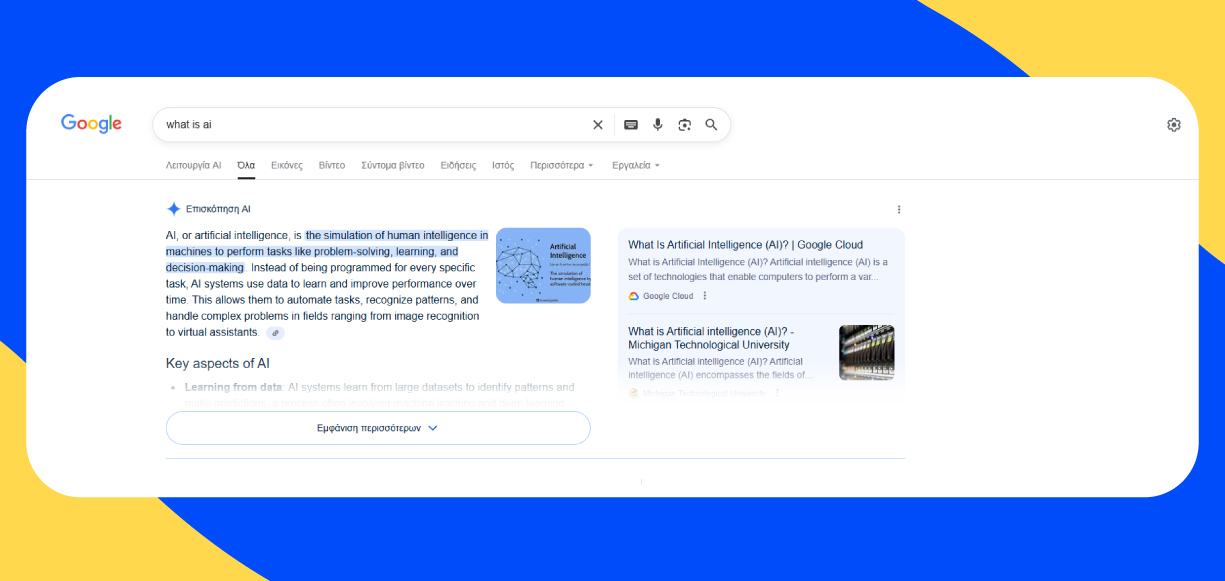Click the Google Cloud source name
This screenshot has width=1225, height=581.
coord(668,296)
